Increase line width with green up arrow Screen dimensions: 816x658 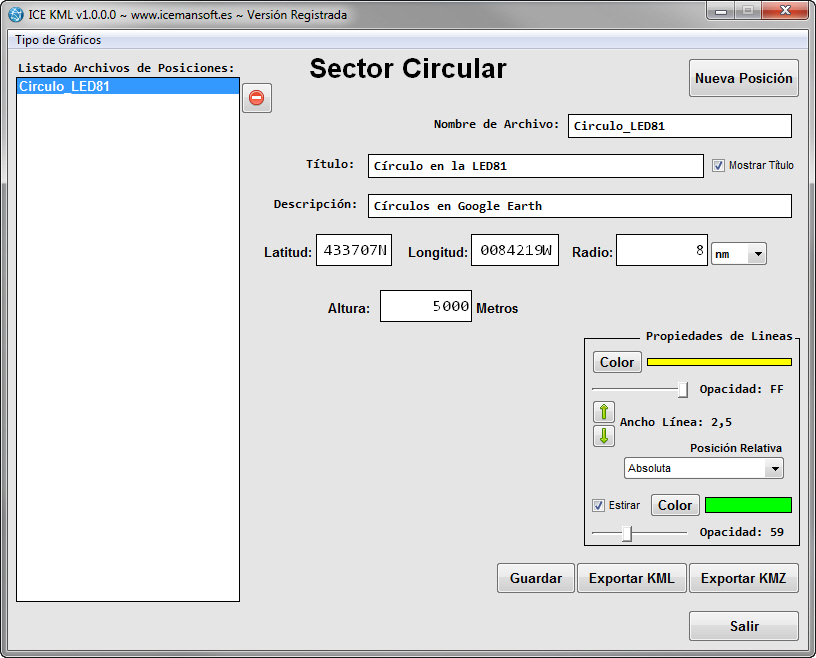(x=604, y=412)
